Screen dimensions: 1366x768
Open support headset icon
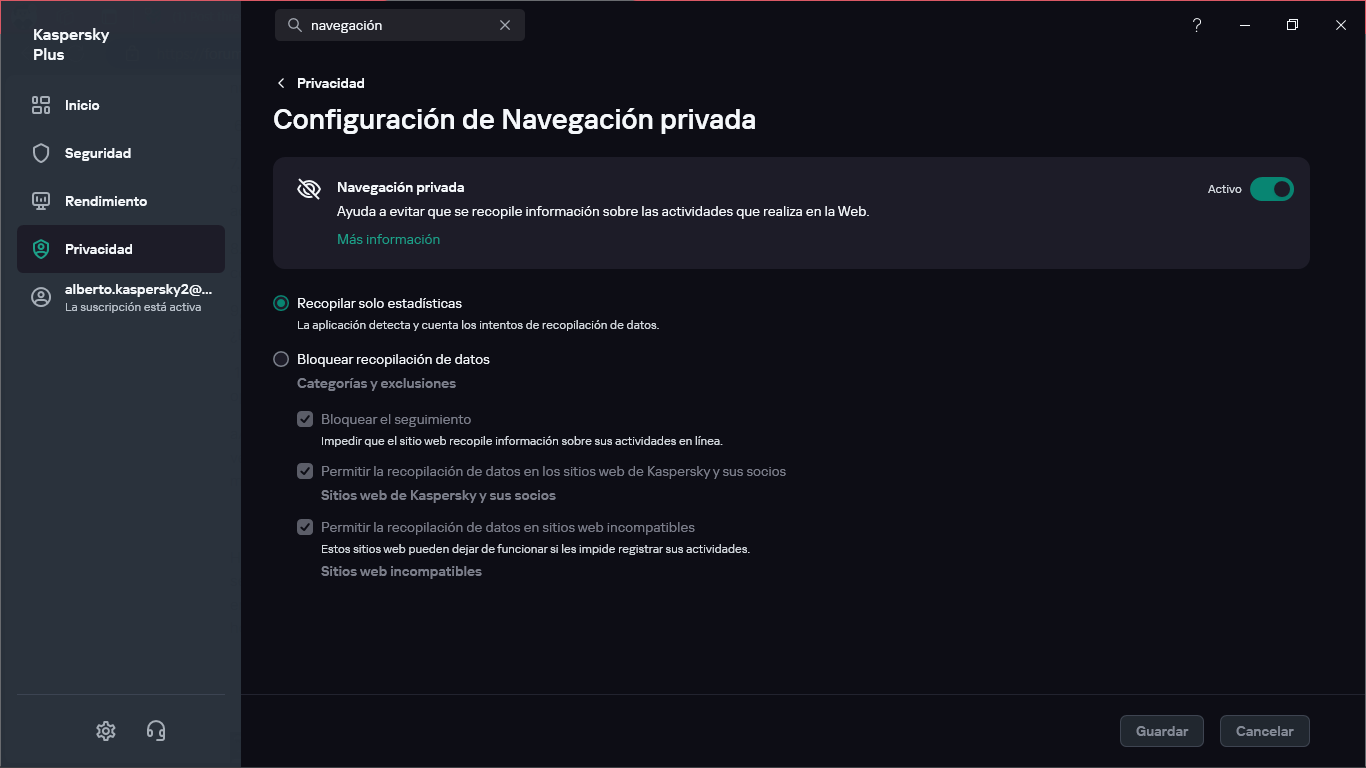coord(156,731)
